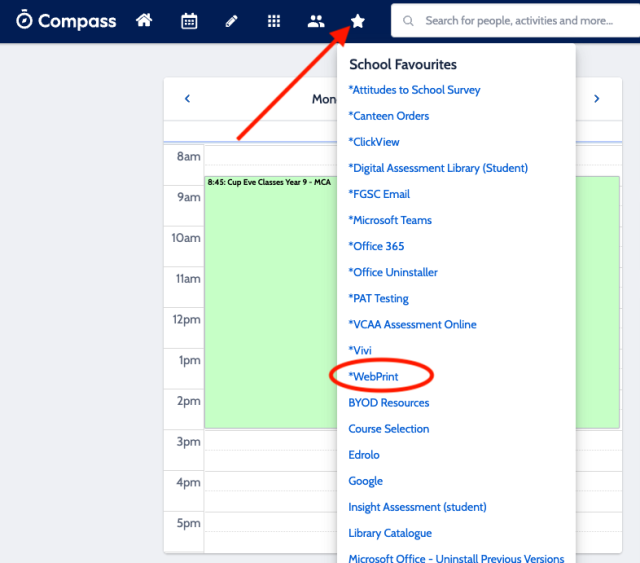Viewport: 640px width, 563px height.
Task: Click the search magnifier icon
Action: pos(408,20)
